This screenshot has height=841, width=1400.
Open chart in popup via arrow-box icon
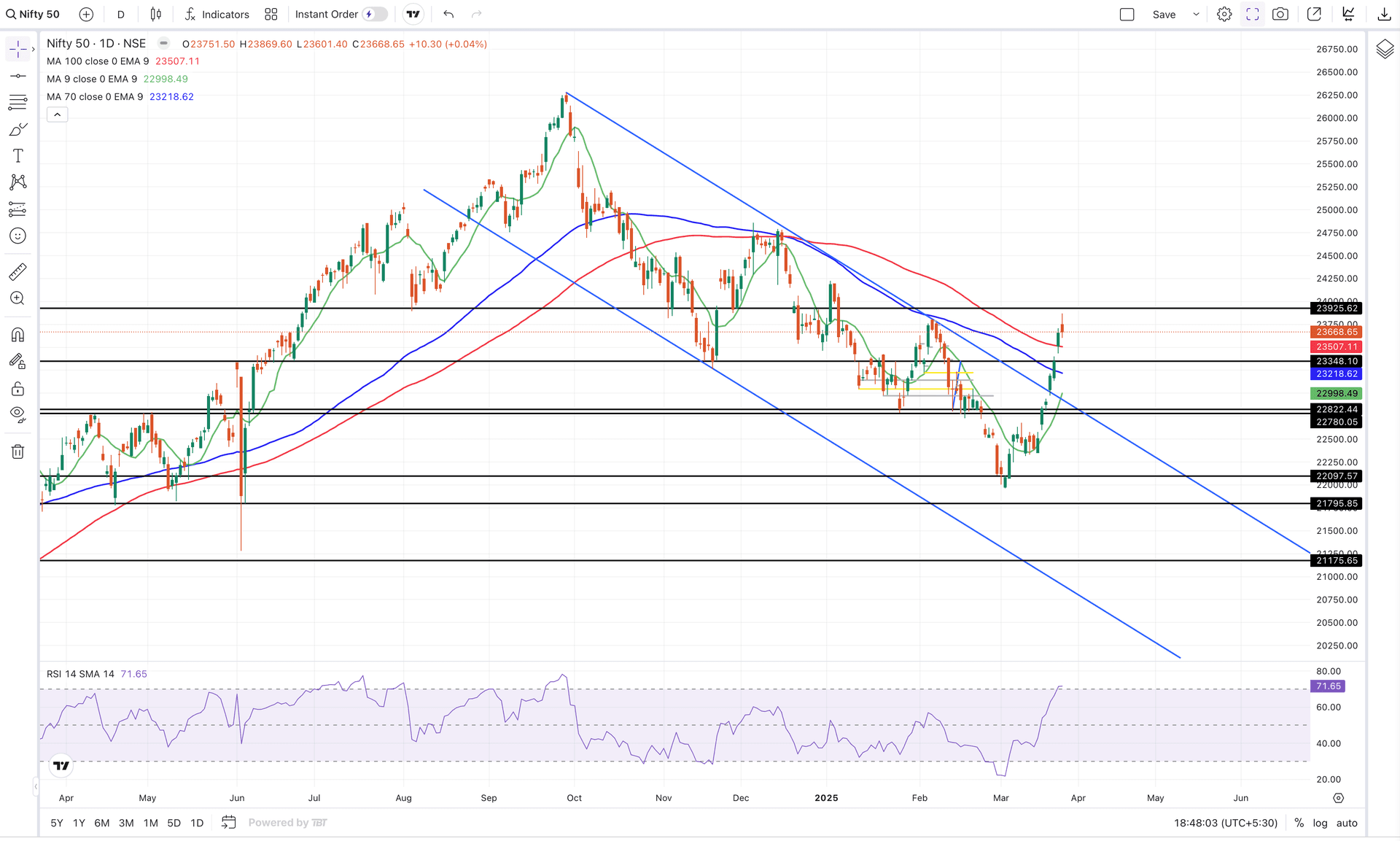[x=1315, y=15]
